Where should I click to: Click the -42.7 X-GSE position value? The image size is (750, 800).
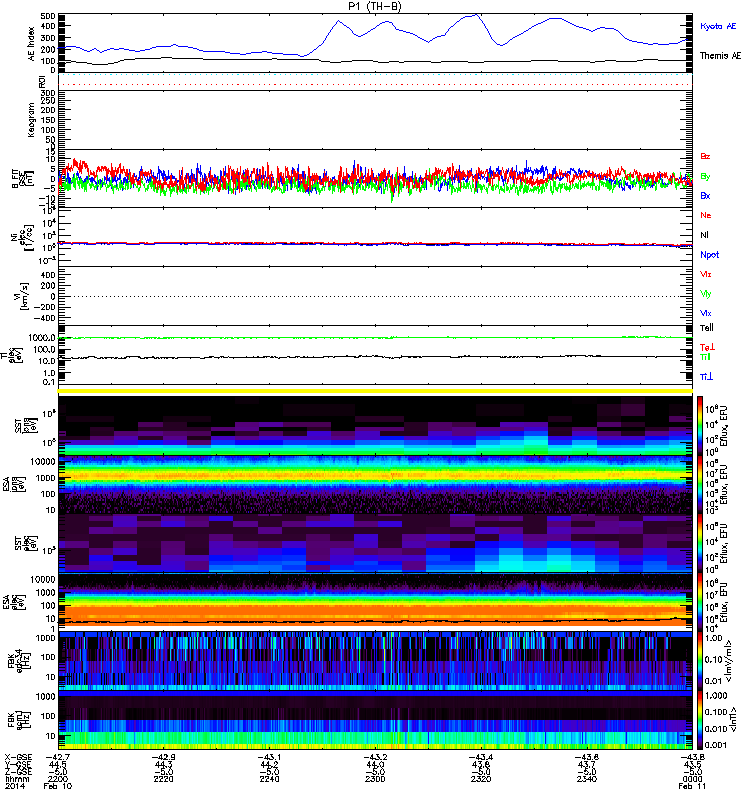(x=58, y=757)
